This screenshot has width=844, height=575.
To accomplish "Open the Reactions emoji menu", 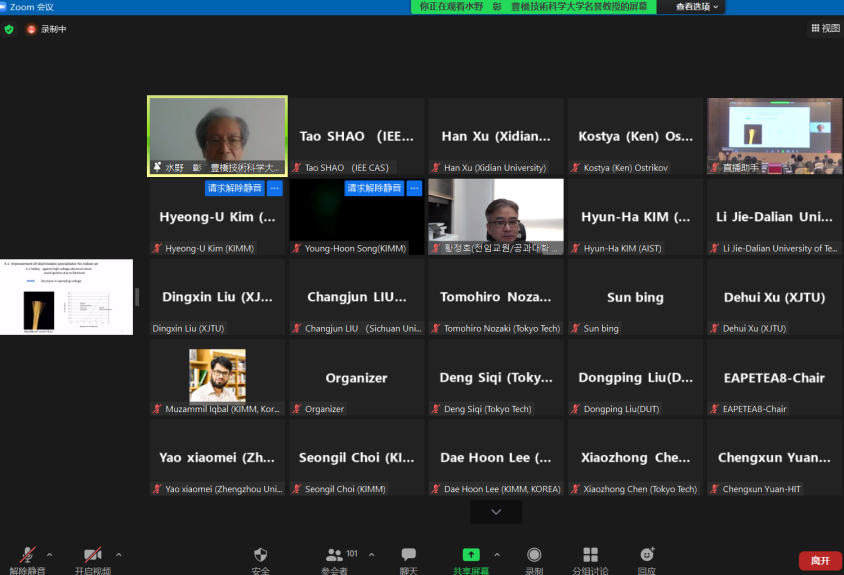I will click(647, 556).
